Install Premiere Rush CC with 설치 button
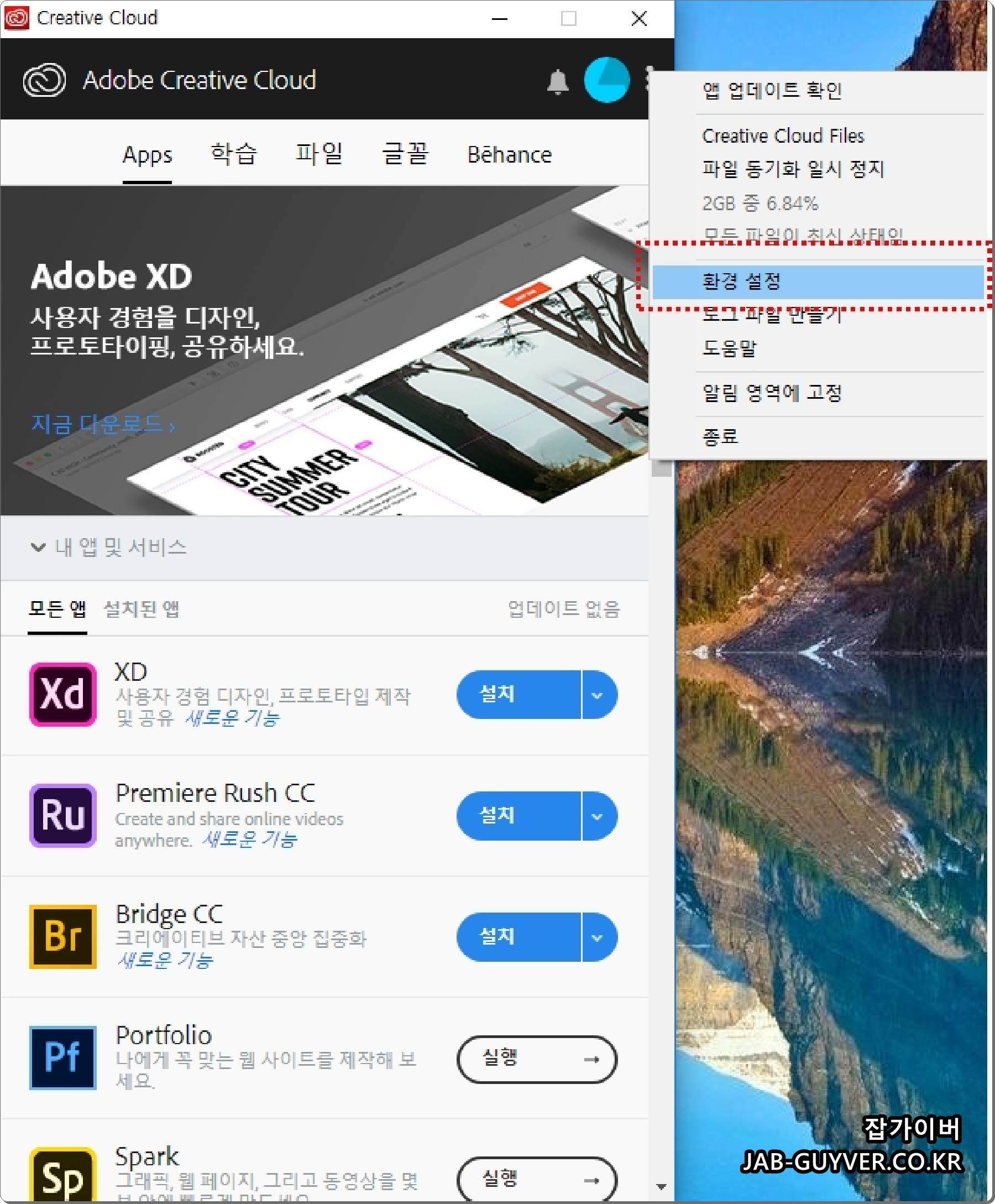The image size is (995, 1204). coord(519,816)
